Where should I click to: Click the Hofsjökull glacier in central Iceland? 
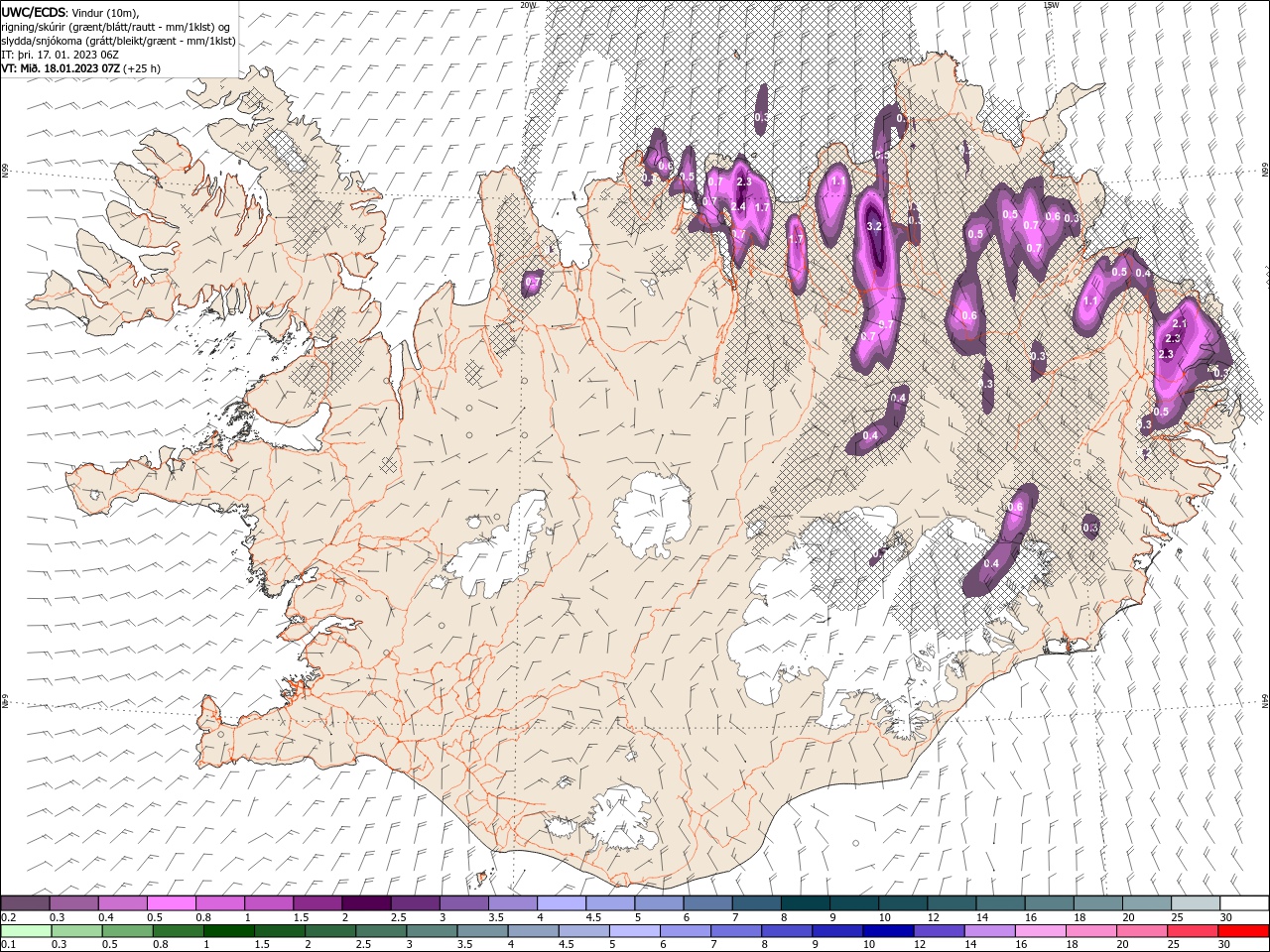[653, 515]
